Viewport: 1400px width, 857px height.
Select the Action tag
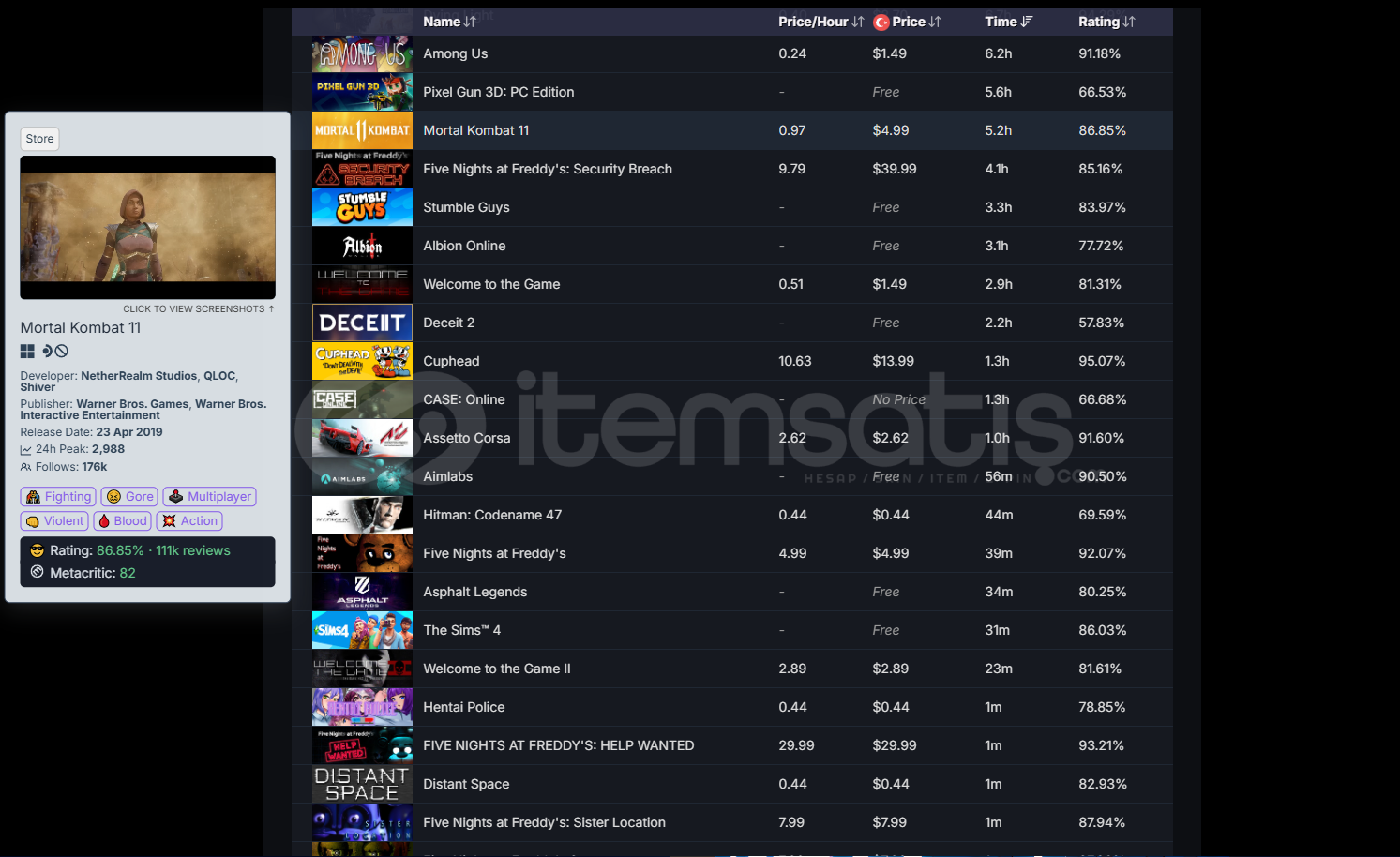point(189,521)
